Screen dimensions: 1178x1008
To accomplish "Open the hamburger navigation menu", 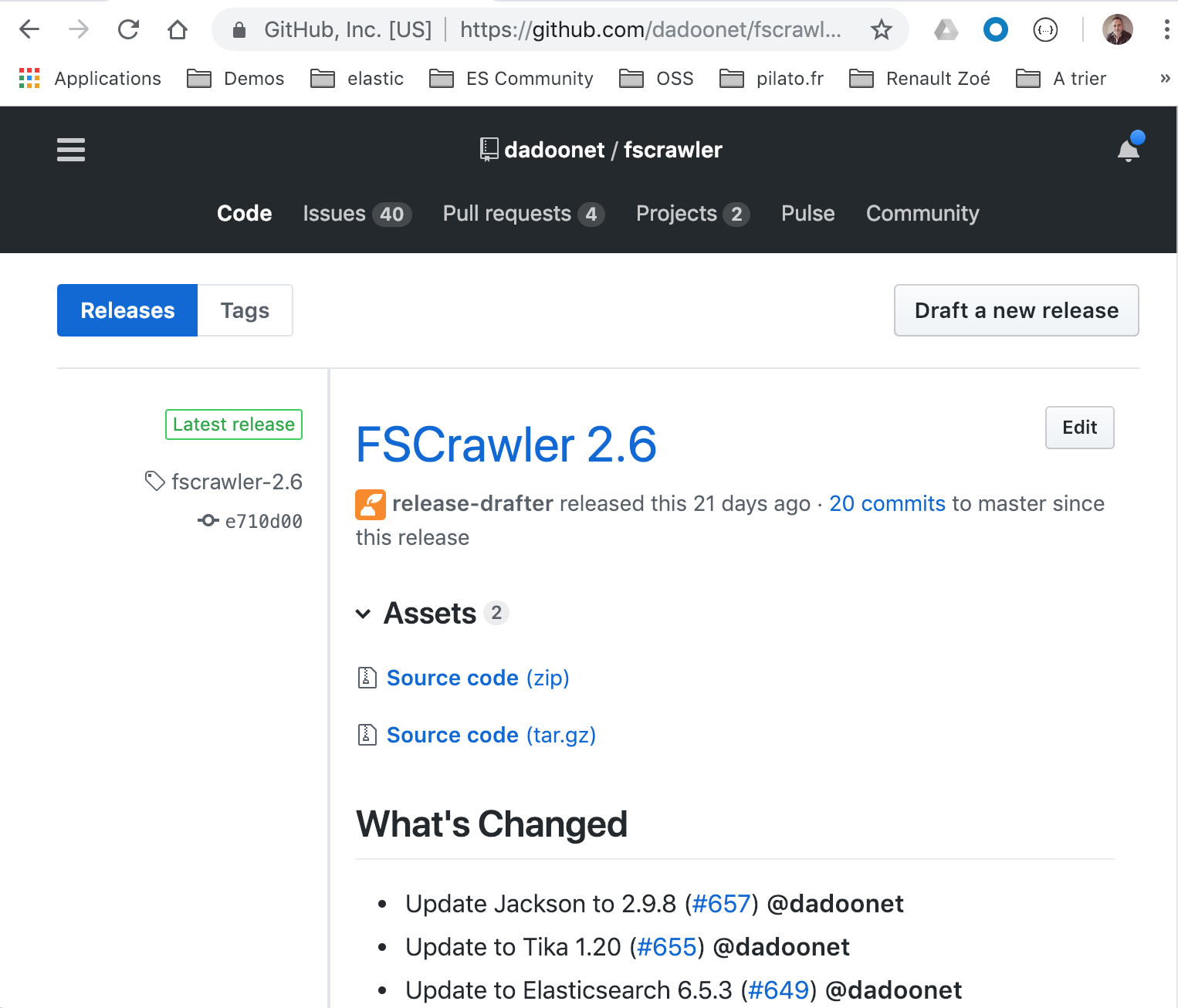I will tap(70, 150).
